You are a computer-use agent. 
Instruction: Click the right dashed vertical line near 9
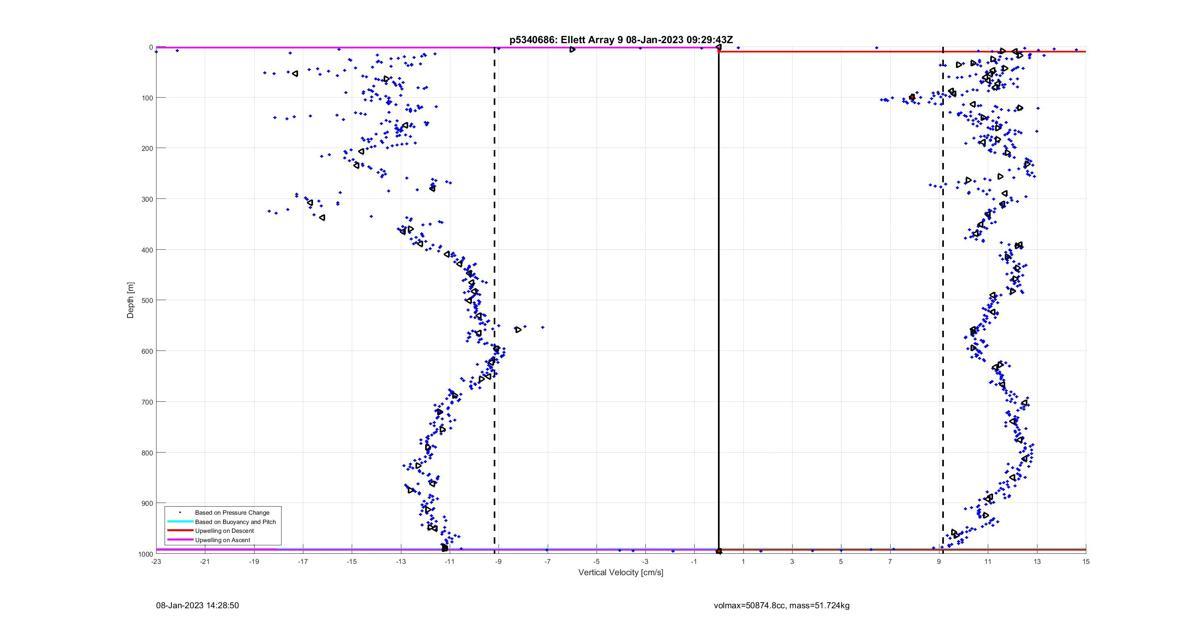943,300
